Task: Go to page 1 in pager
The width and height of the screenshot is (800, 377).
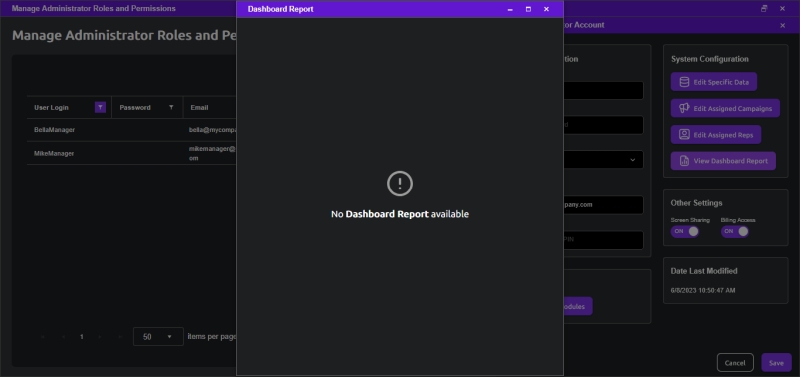Action: click(x=82, y=337)
